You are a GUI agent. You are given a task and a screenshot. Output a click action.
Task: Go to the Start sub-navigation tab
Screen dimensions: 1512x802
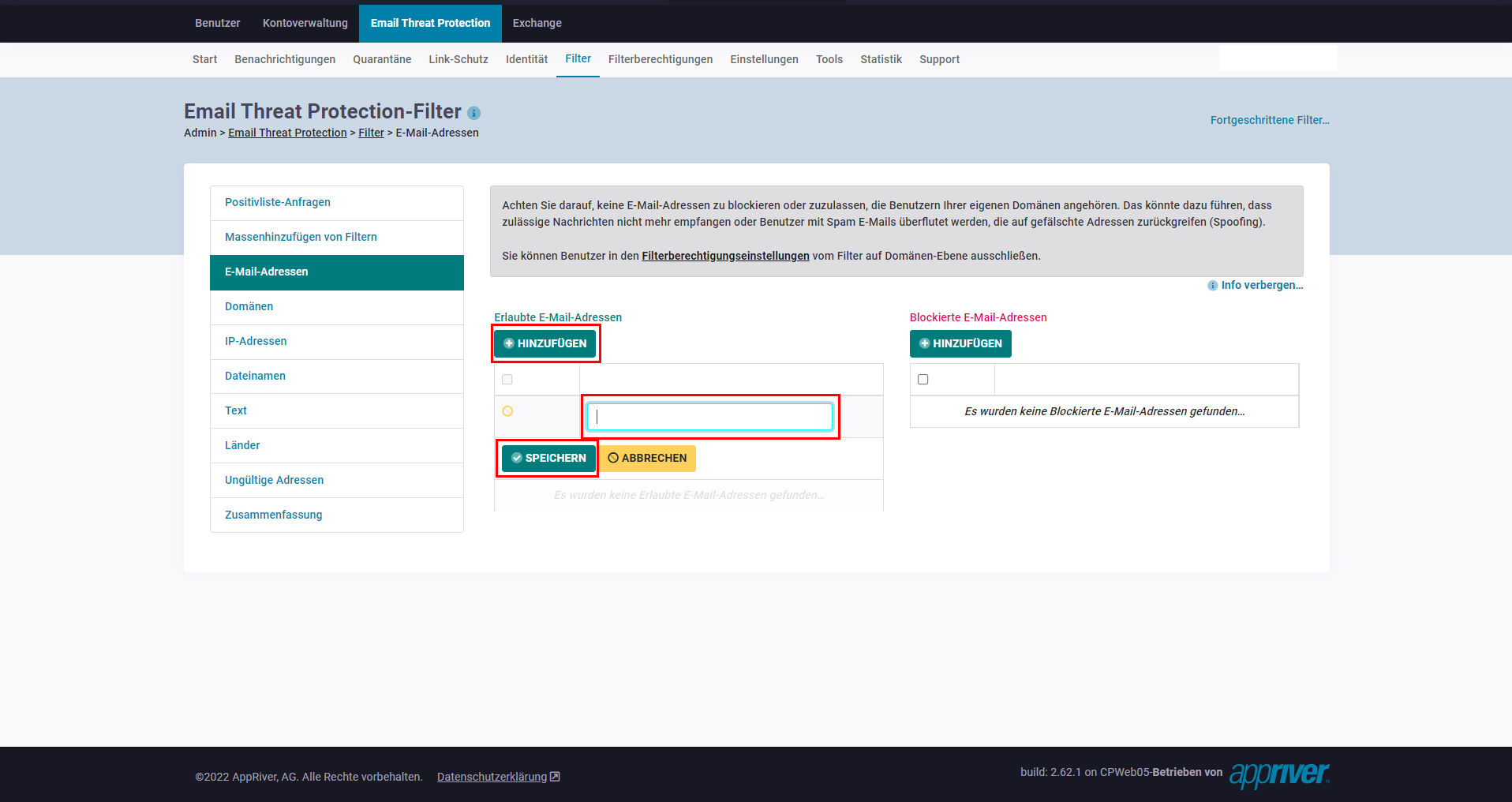[x=204, y=59]
